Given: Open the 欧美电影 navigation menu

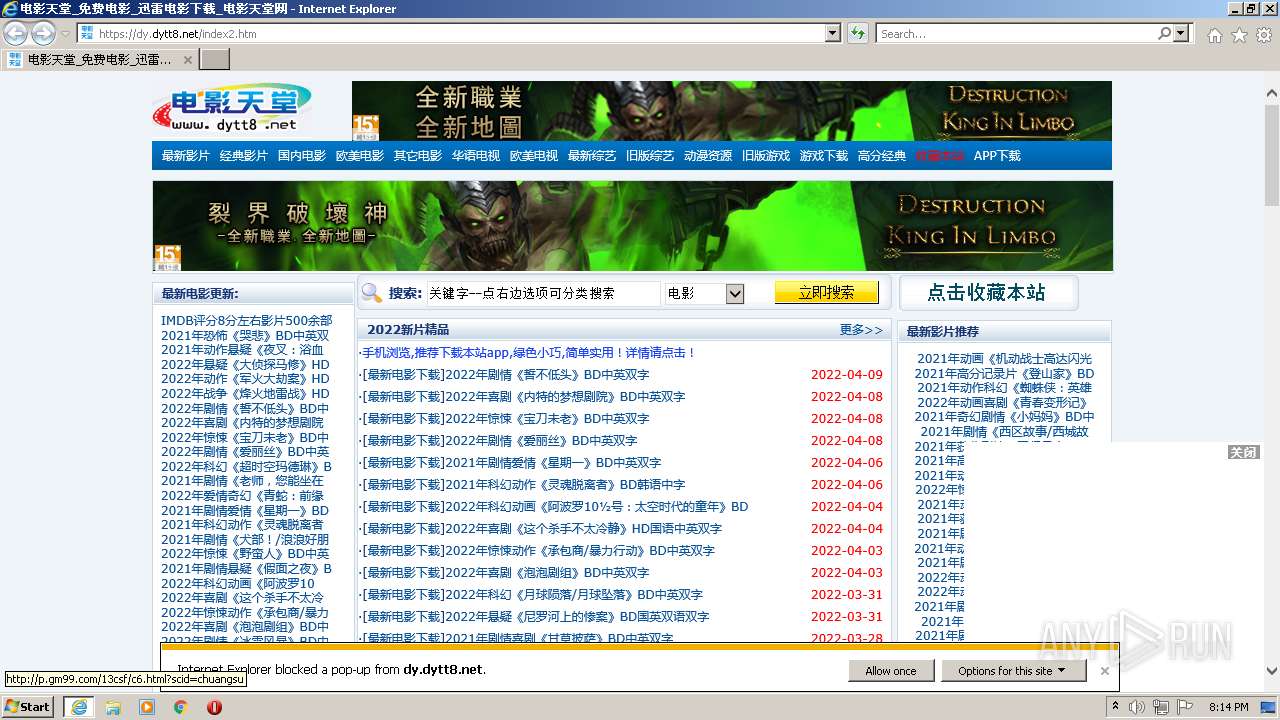Looking at the screenshot, I should [x=360, y=156].
